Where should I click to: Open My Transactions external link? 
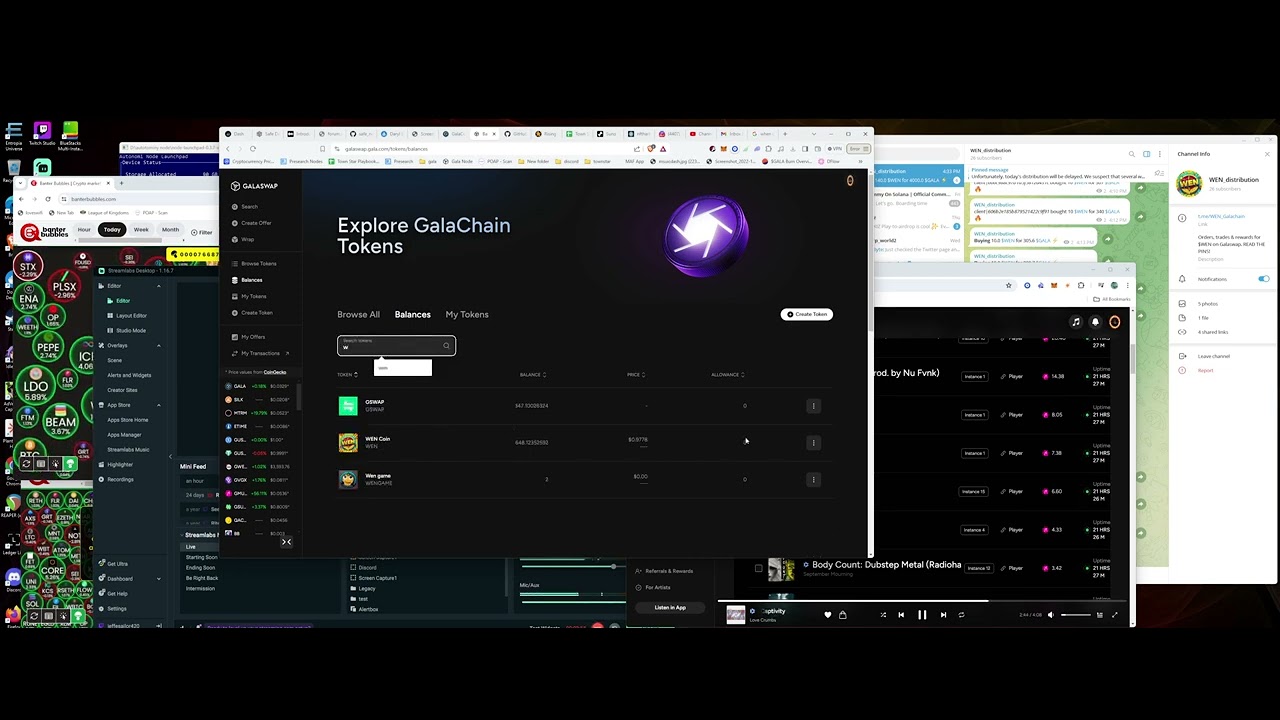coord(260,353)
